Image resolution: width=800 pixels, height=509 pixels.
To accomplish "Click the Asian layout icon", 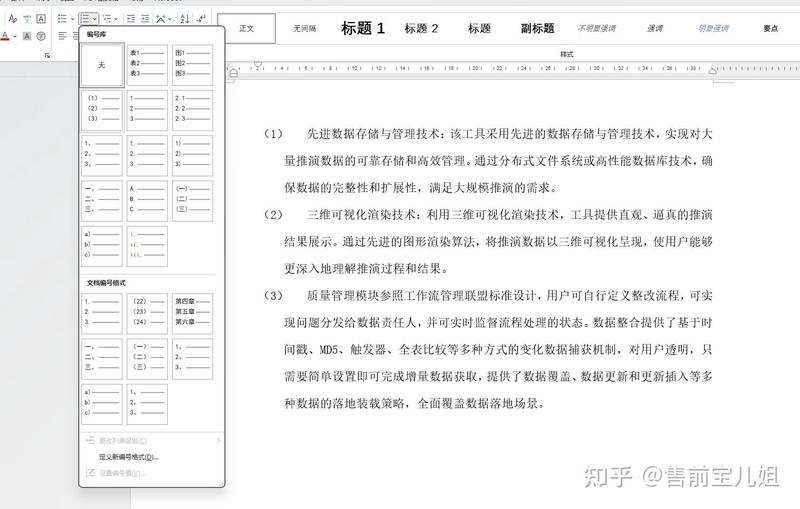I will click(161, 19).
